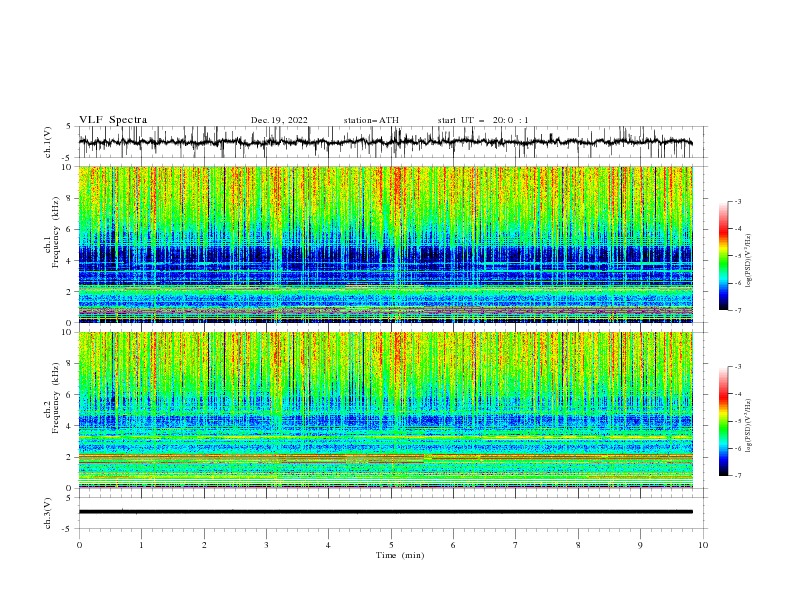Click the "Time (min)" x-axis label

[x=400, y=555]
